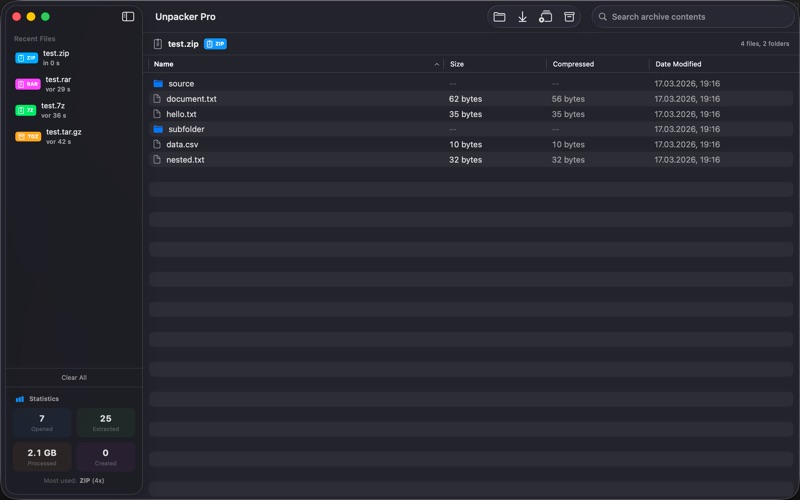This screenshot has height=500, width=800.
Task: Sort by the Name column header
Action: 163,64
